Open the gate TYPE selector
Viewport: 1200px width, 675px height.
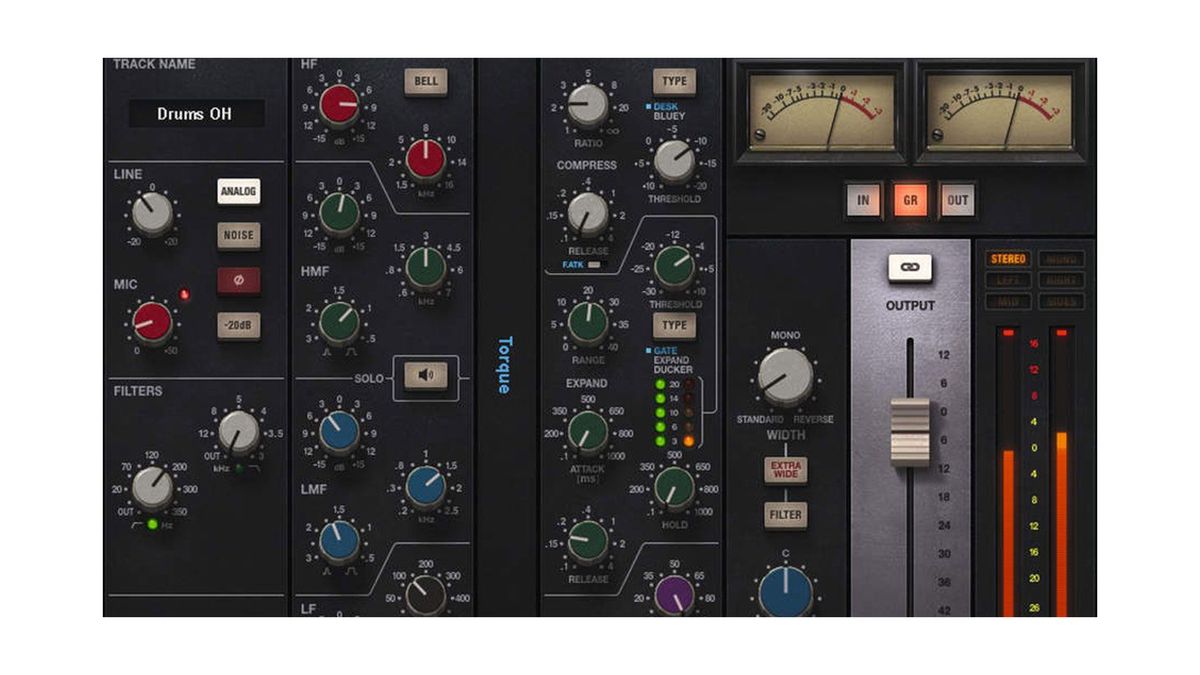pyautogui.click(x=675, y=325)
